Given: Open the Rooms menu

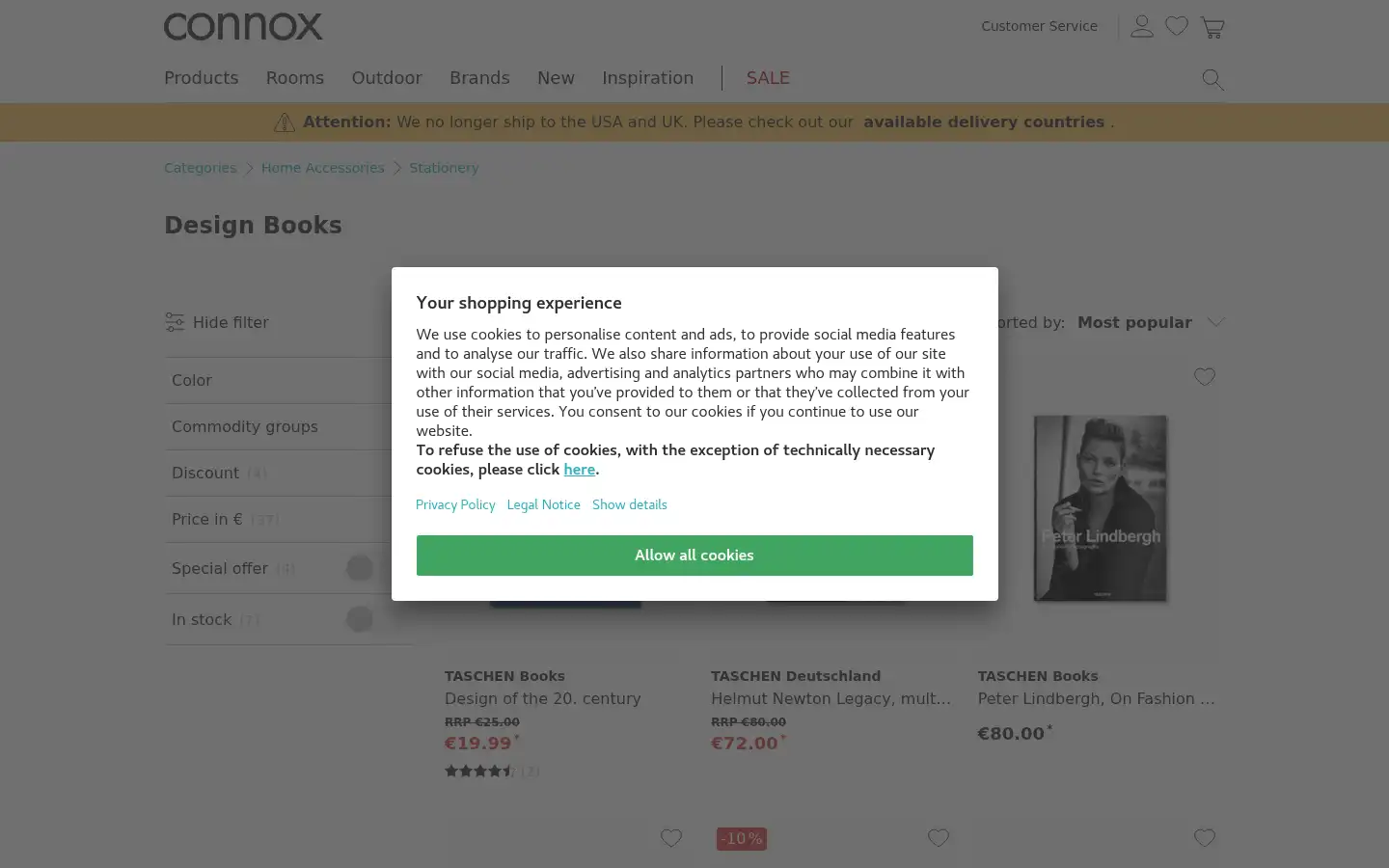Looking at the screenshot, I should [x=295, y=78].
